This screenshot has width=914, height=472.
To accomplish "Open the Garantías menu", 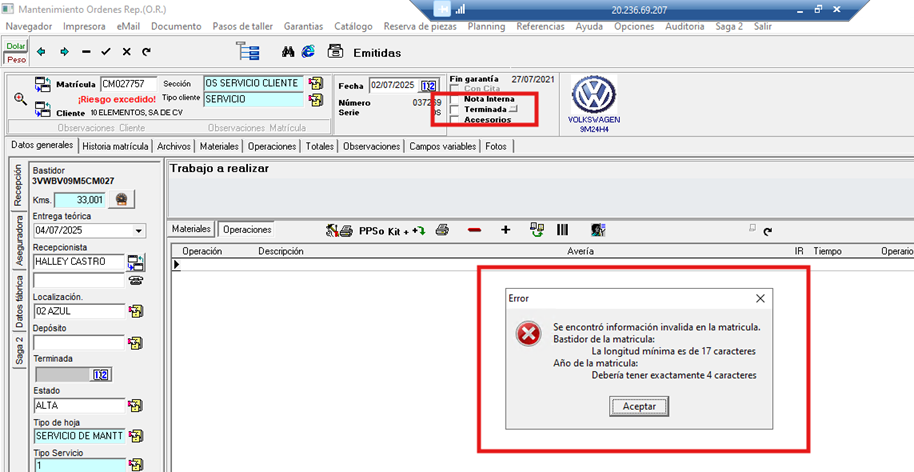I will point(303,26).
